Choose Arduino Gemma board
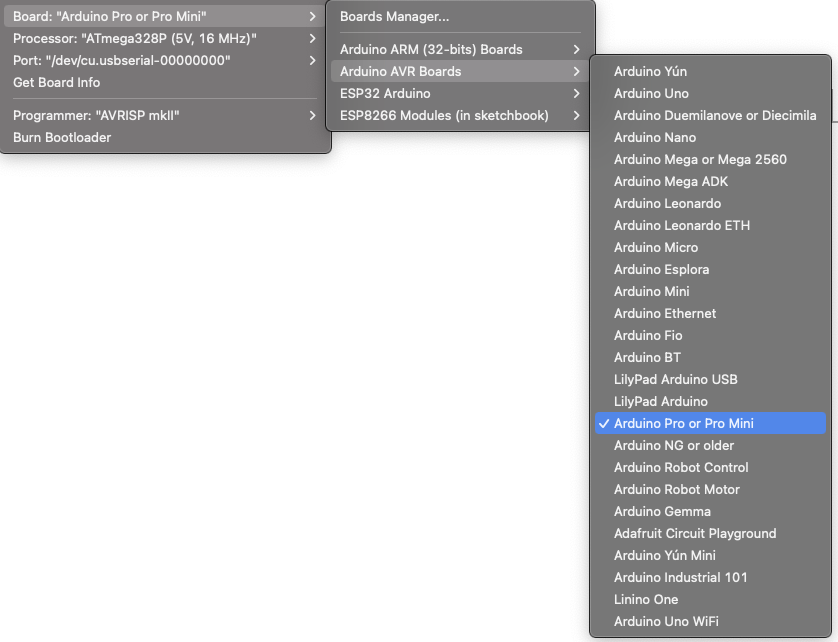The image size is (838, 642). 710,512
